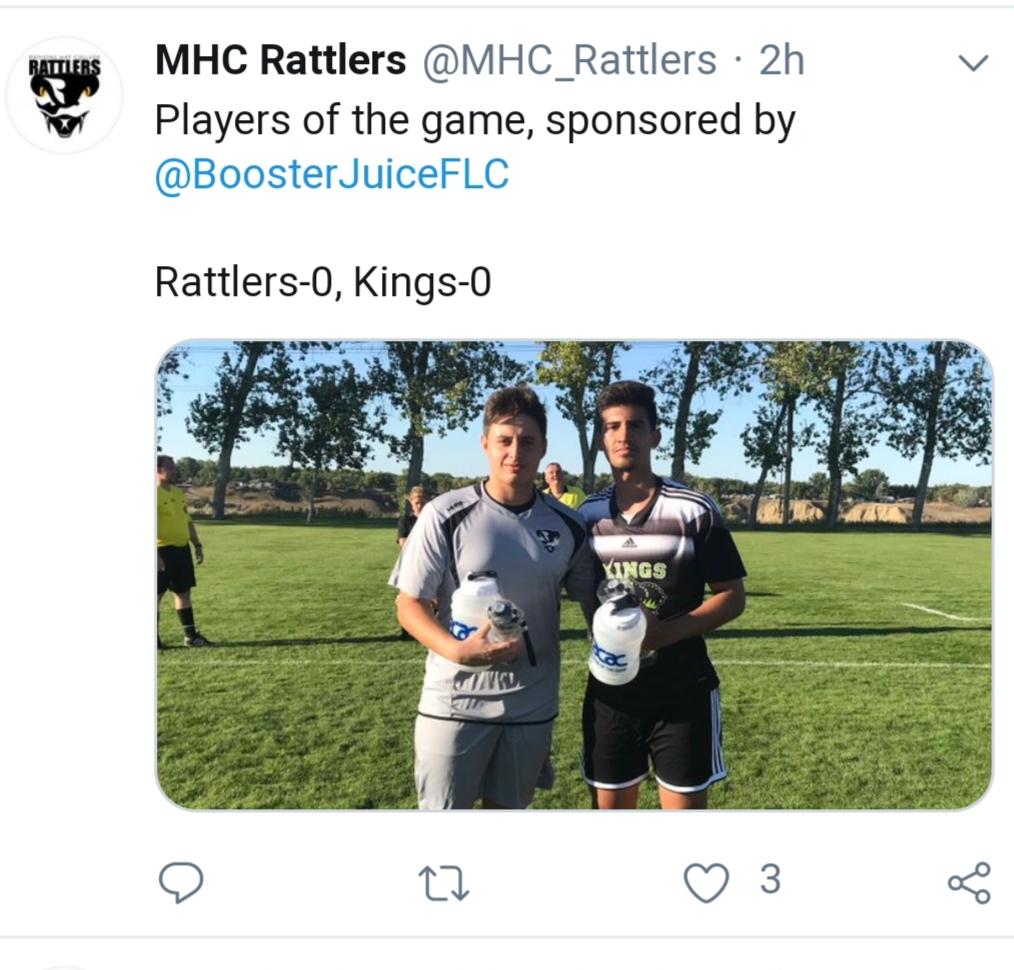
Task: Open the @BoosterJuiceFLC mention link
Action: [x=332, y=175]
